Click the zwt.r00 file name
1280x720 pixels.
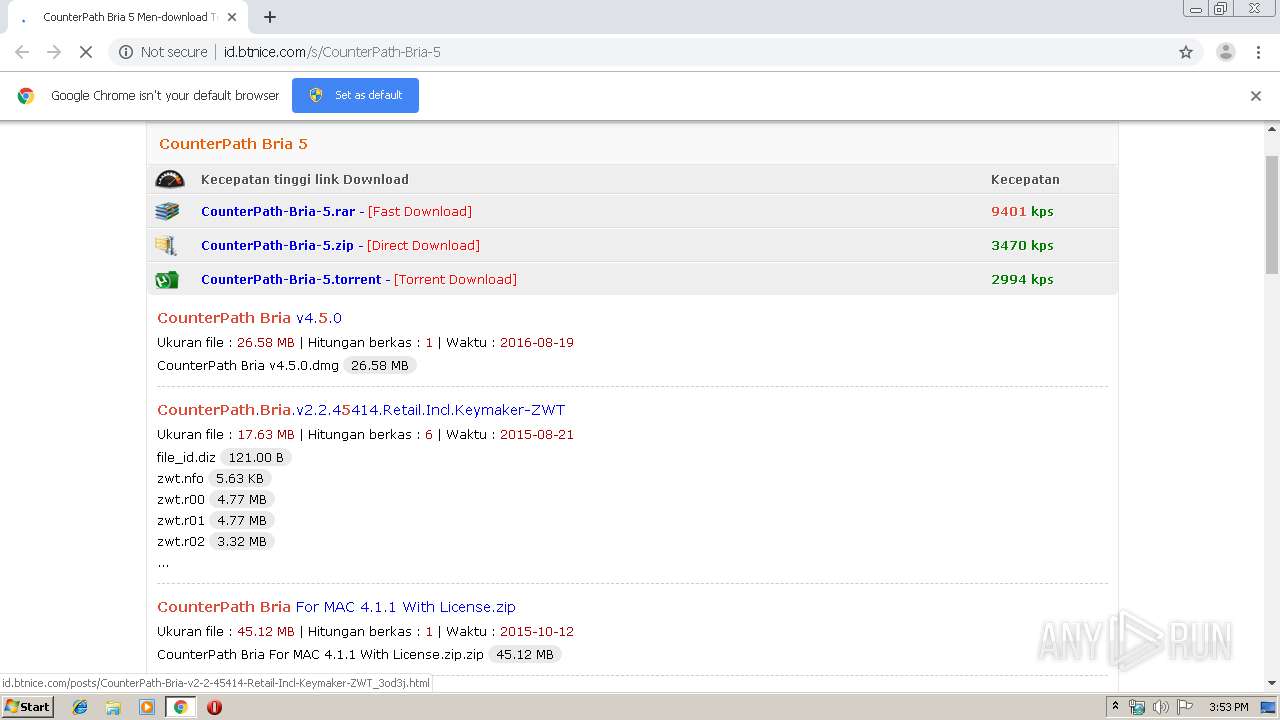coord(181,499)
